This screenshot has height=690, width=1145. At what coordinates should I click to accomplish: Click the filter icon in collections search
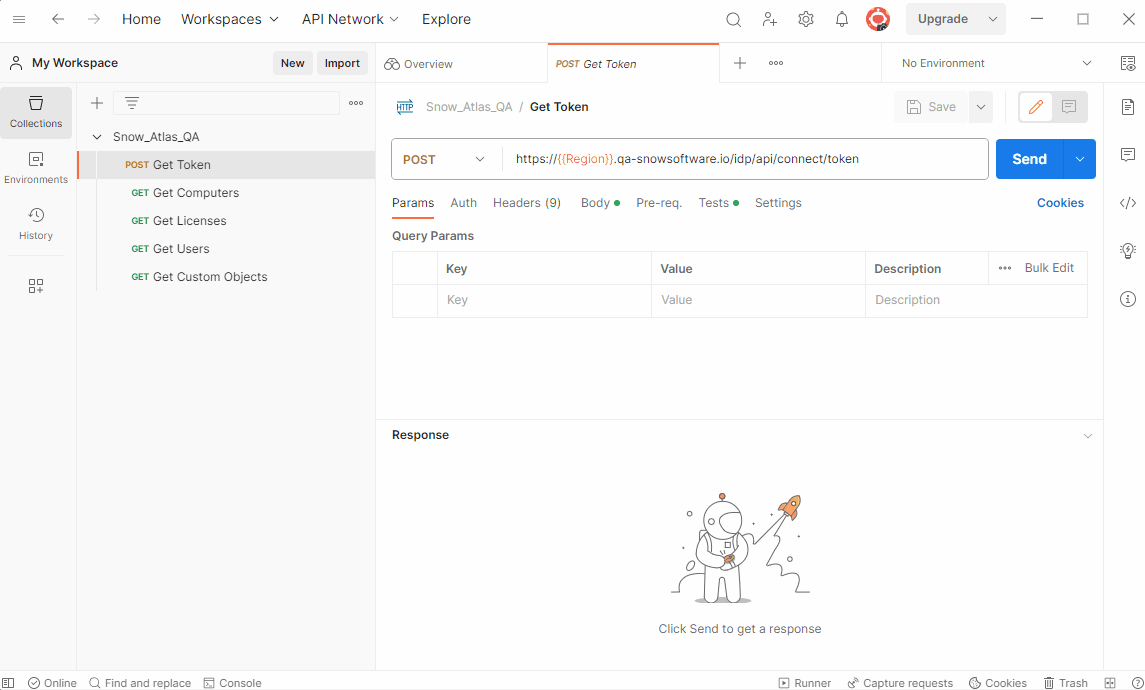131,103
